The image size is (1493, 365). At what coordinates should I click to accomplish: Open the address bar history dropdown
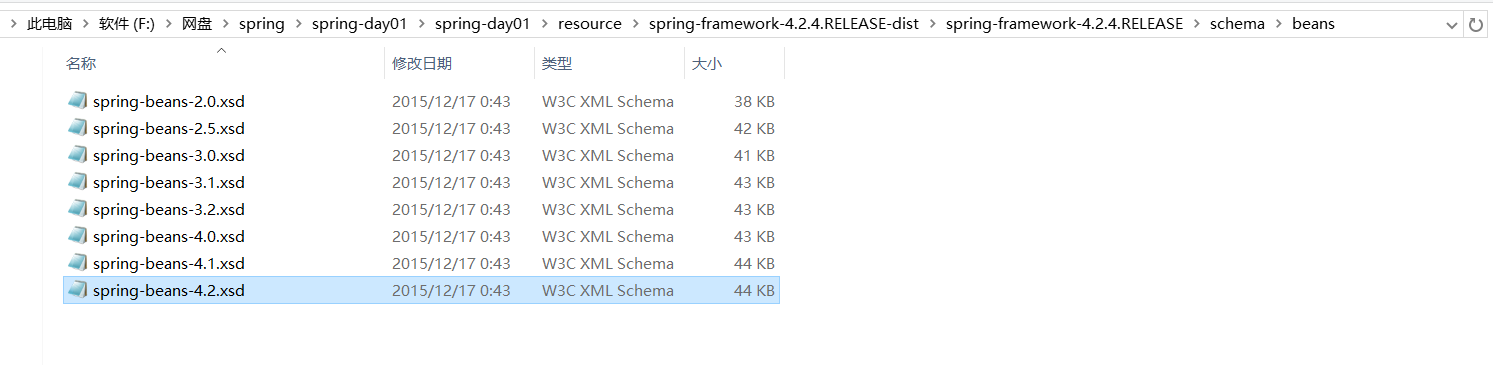(1451, 24)
